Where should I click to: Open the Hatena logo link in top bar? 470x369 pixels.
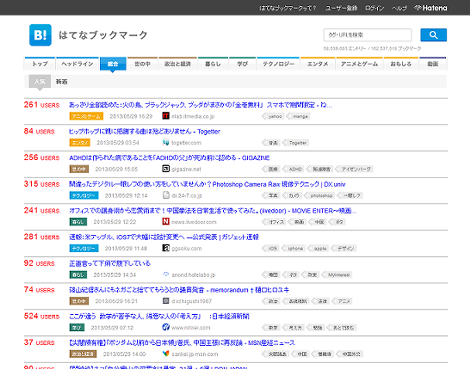click(x=431, y=8)
